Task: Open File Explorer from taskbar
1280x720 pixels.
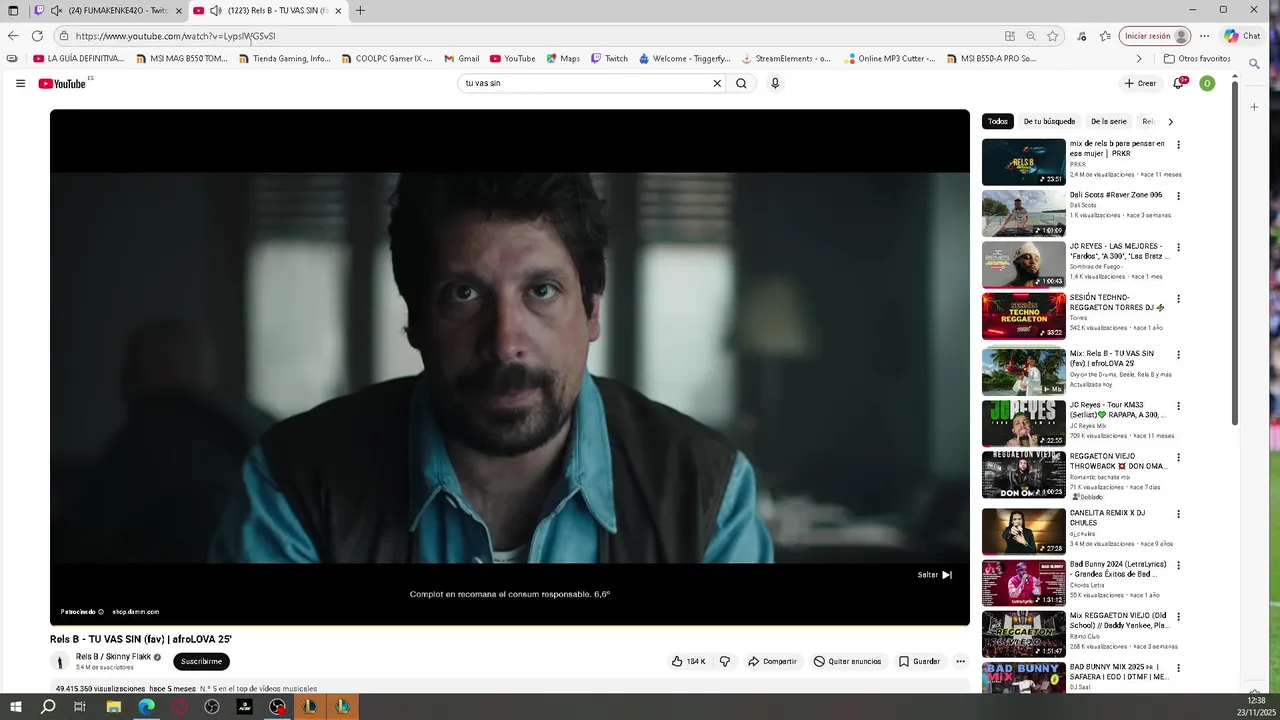Action: click(x=114, y=707)
